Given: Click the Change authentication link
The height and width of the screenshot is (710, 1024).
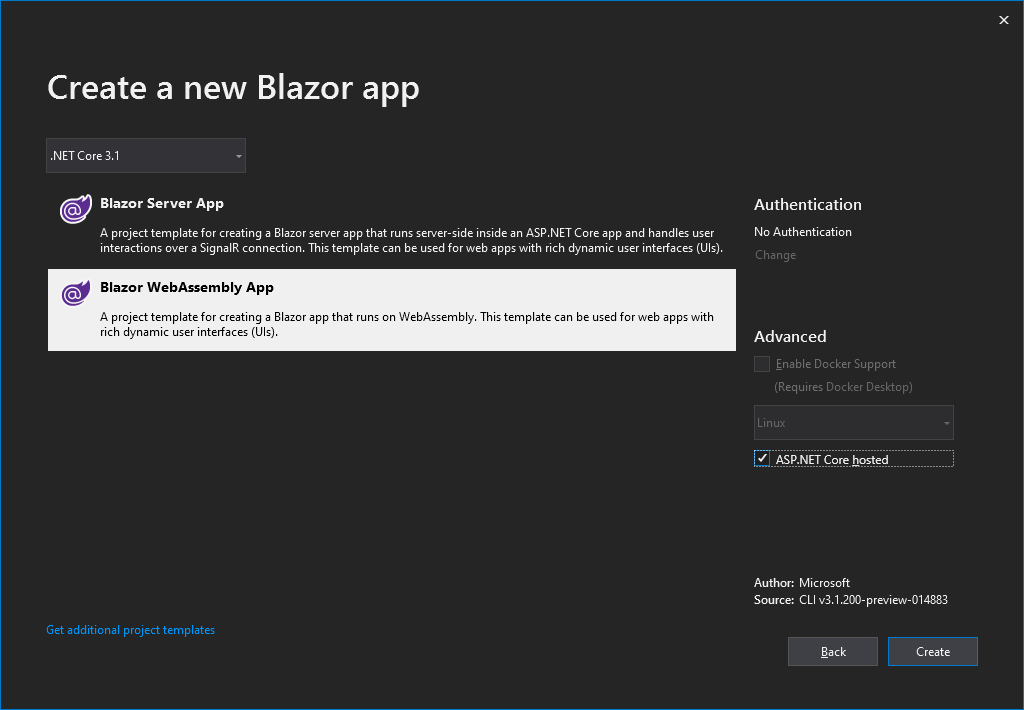Looking at the screenshot, I should click(x=775, y=255).
